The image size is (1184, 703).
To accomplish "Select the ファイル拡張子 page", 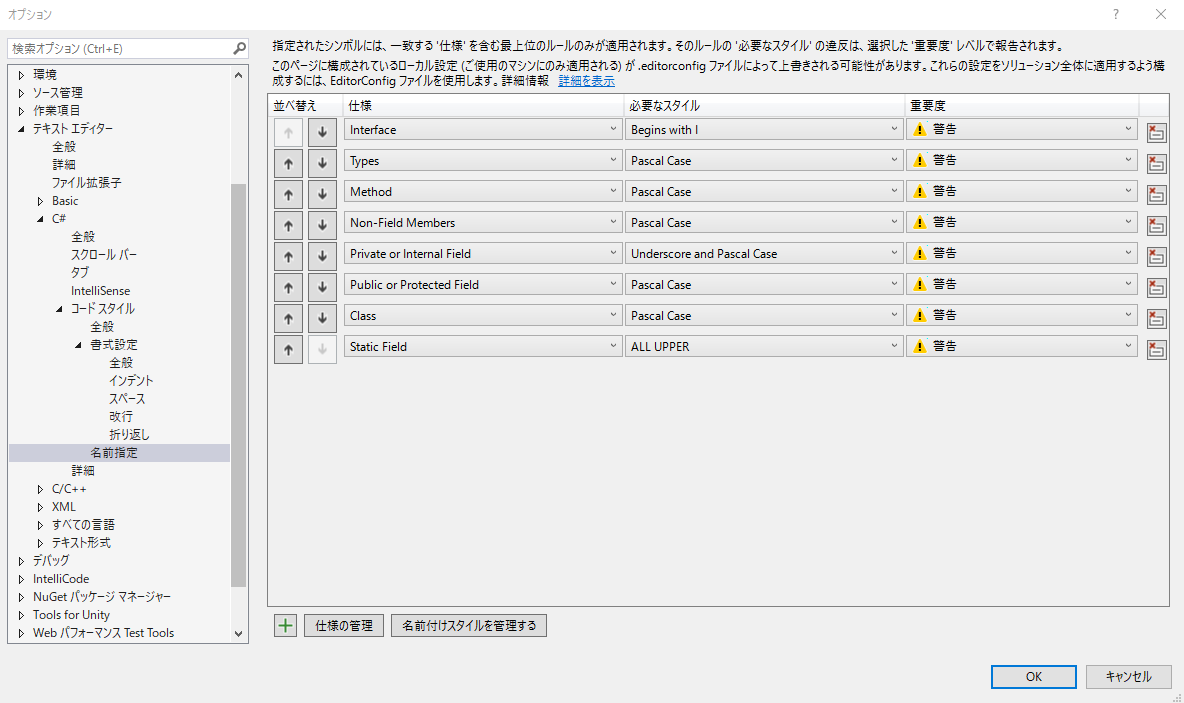I will pyautogui.click(x=86, y=183).
